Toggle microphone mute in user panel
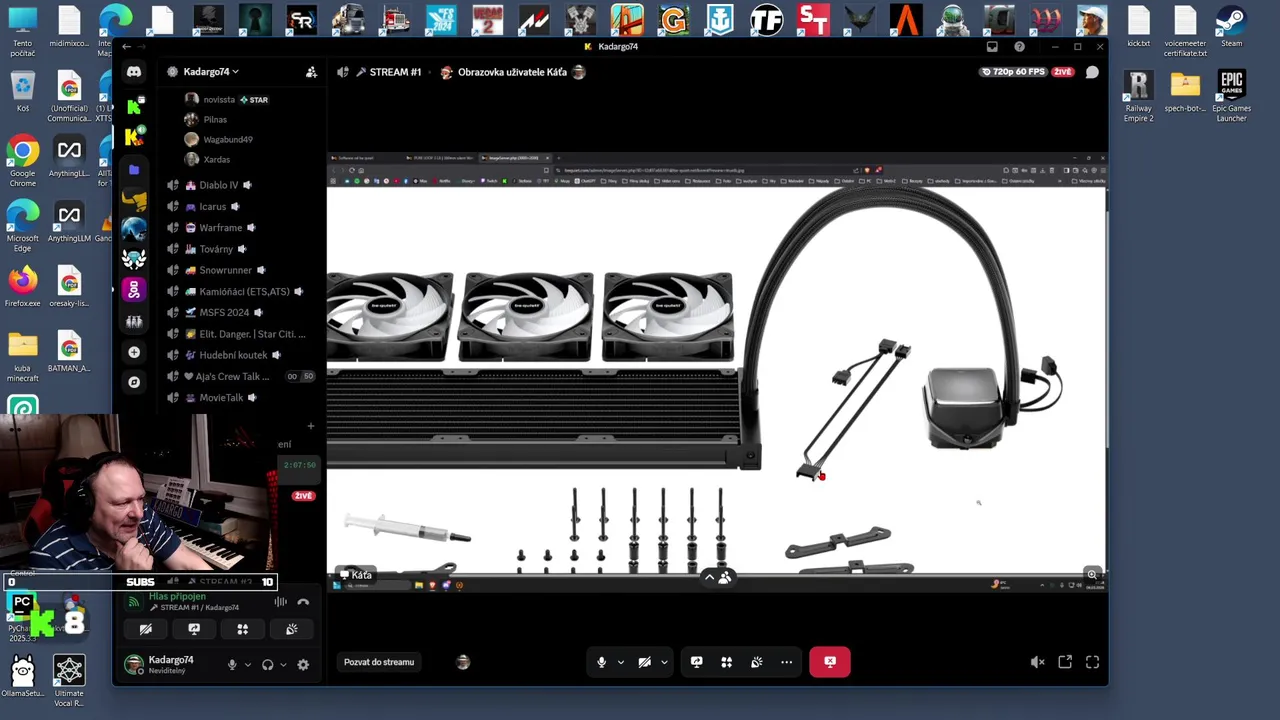The image size is (1280, 720). click(x=232, y=664)
